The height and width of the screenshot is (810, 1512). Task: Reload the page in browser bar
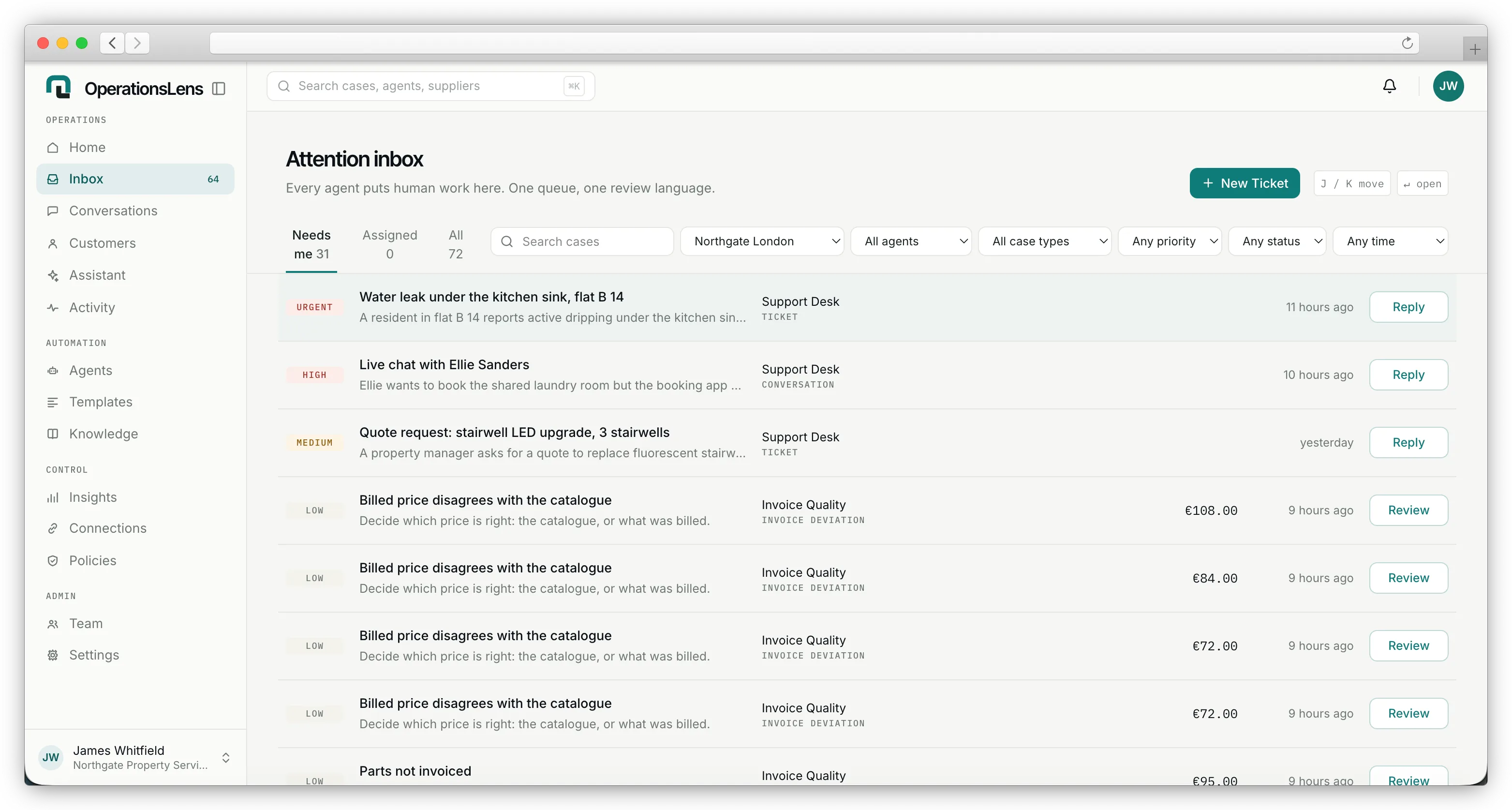coord(1407,43)
